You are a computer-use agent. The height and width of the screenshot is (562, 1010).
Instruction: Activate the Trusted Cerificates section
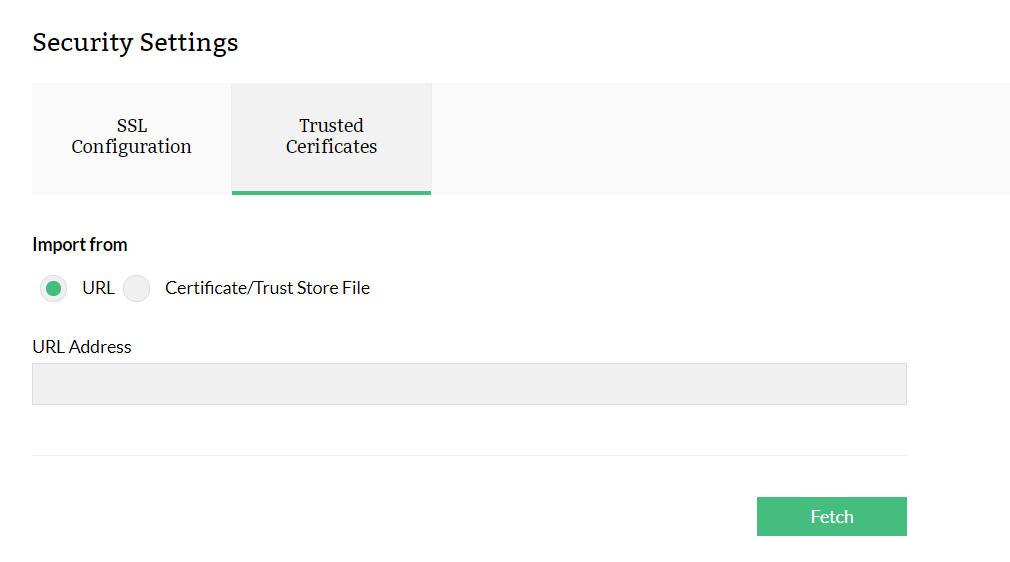pyautogui.click(x=331, y=137)
